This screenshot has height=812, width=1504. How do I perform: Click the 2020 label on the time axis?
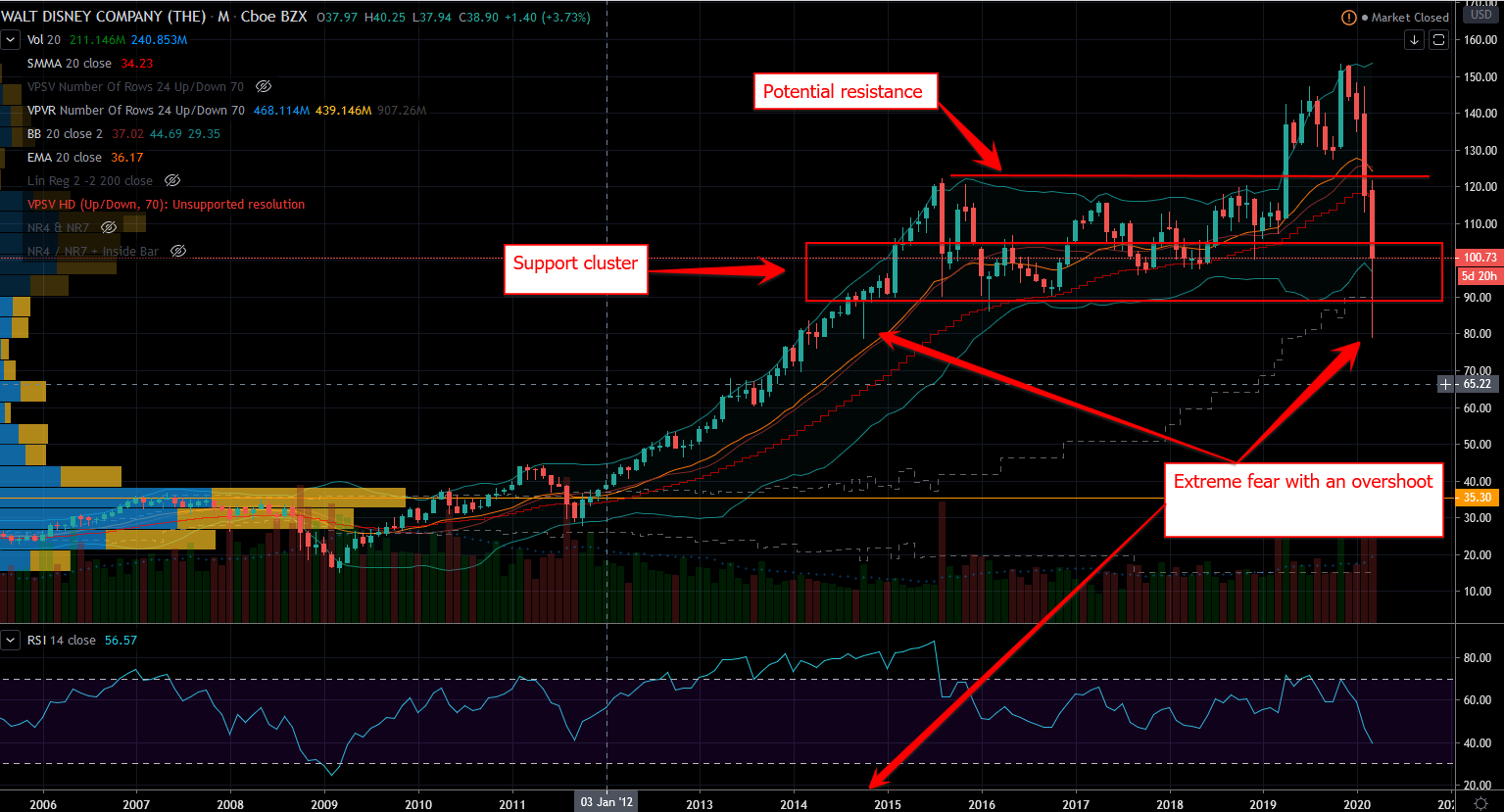tap(1358, 804)
